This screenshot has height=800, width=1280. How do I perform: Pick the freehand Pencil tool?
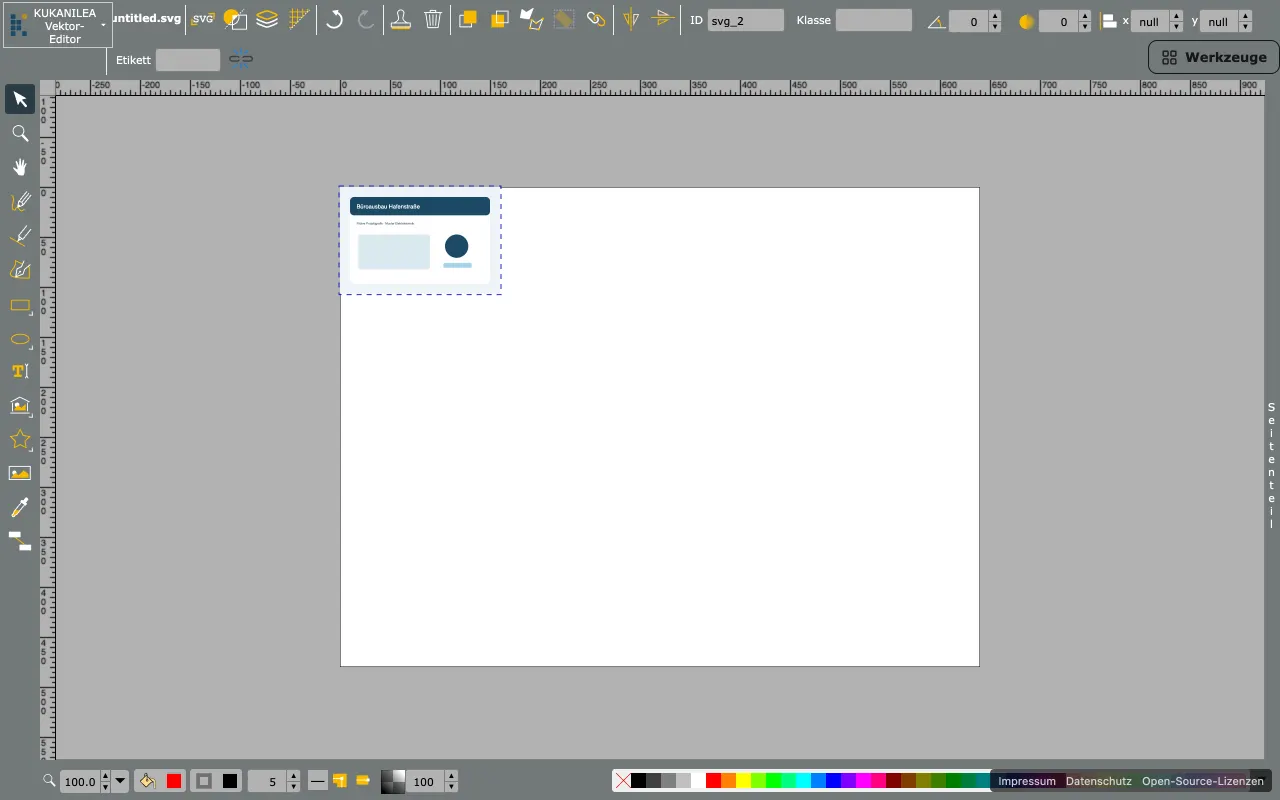point(20,201)
